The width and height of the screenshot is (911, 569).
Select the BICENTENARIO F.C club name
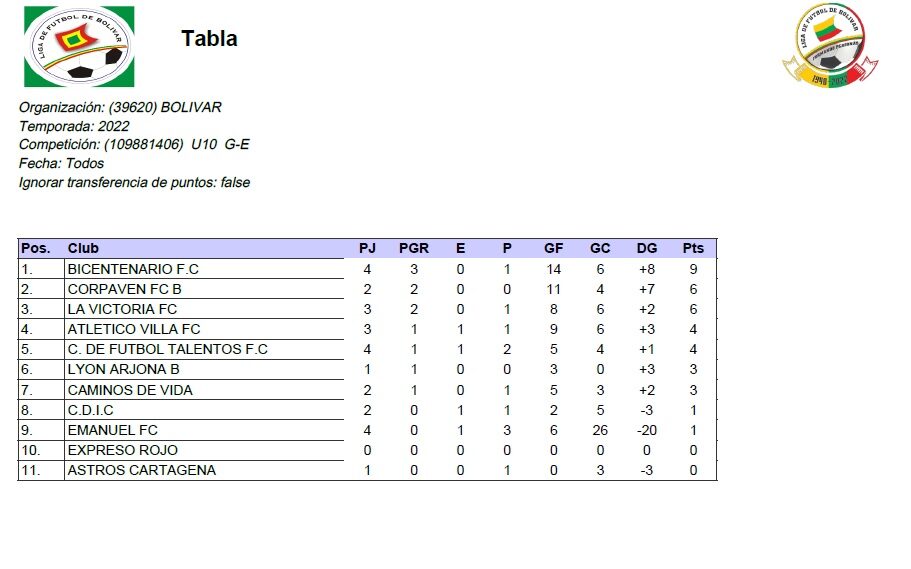click(x=133, y=269)
